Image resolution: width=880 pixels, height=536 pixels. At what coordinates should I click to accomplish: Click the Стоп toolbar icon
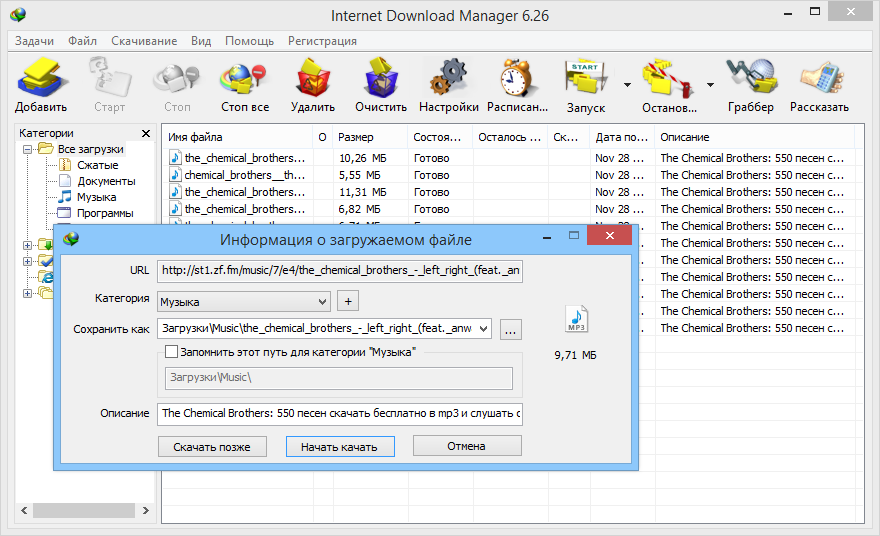[177, 77]
